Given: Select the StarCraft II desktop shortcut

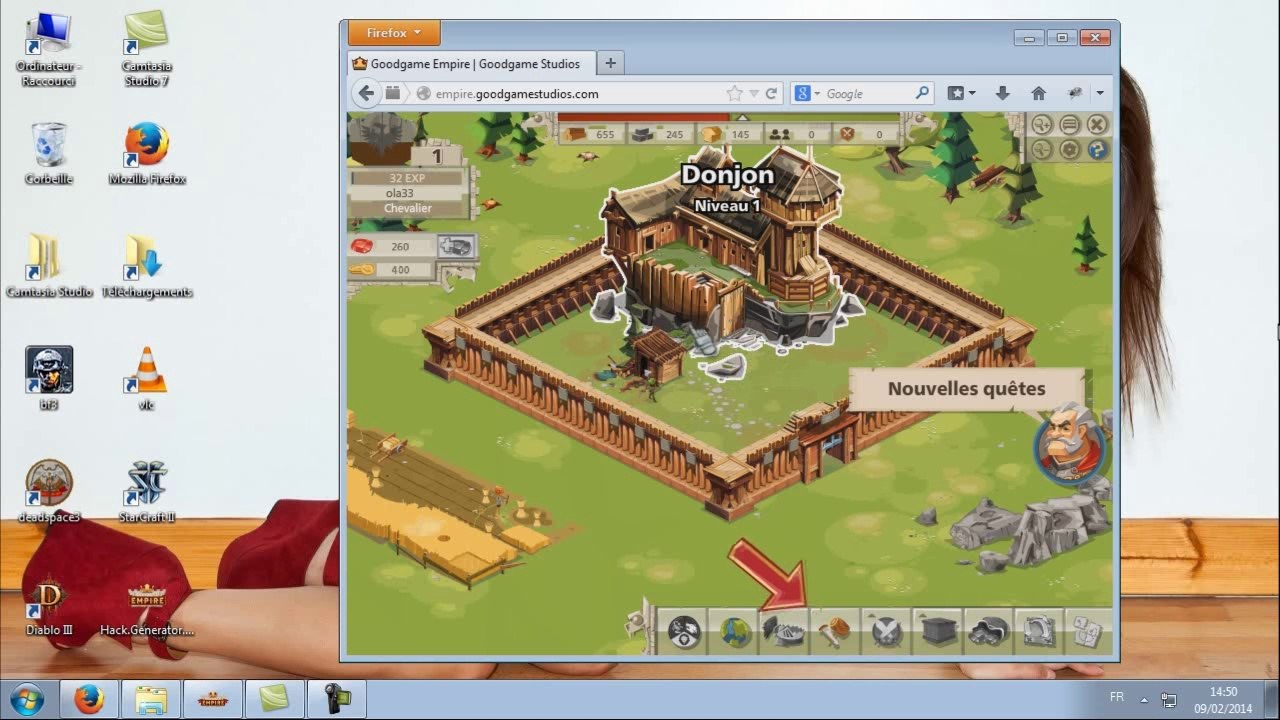Looking at the screenshot, I should pos(147,492).
